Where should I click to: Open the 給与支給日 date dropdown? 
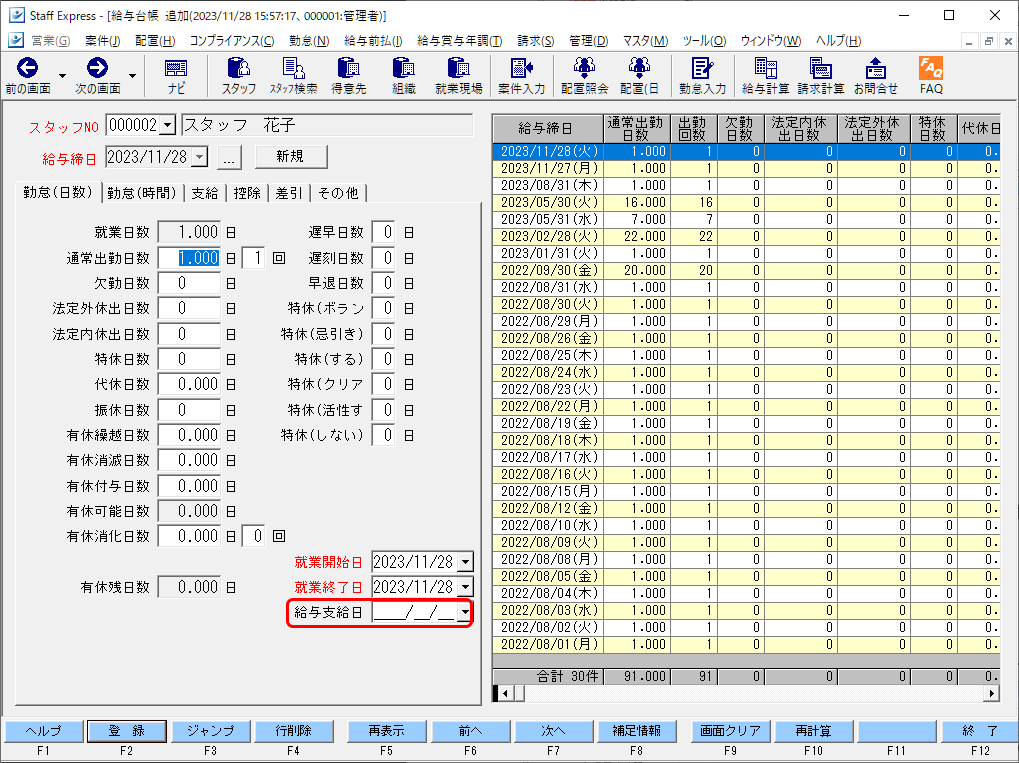pyautogui.click(x=465, y=612)
